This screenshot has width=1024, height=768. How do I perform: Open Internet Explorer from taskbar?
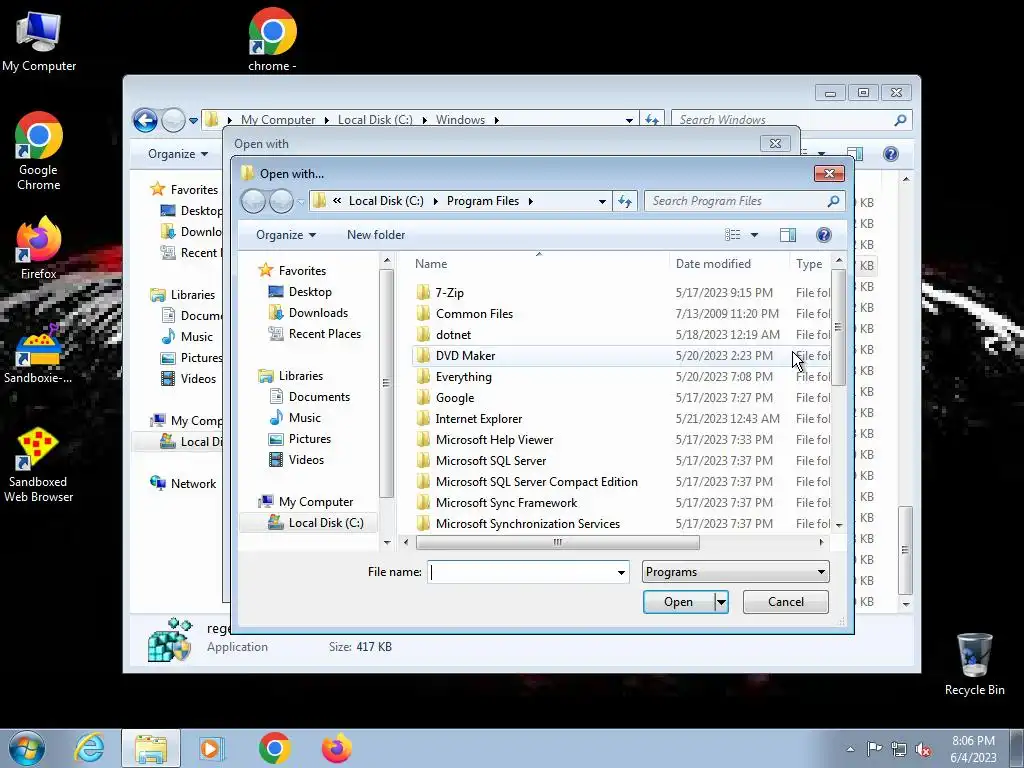click(89, 748)
